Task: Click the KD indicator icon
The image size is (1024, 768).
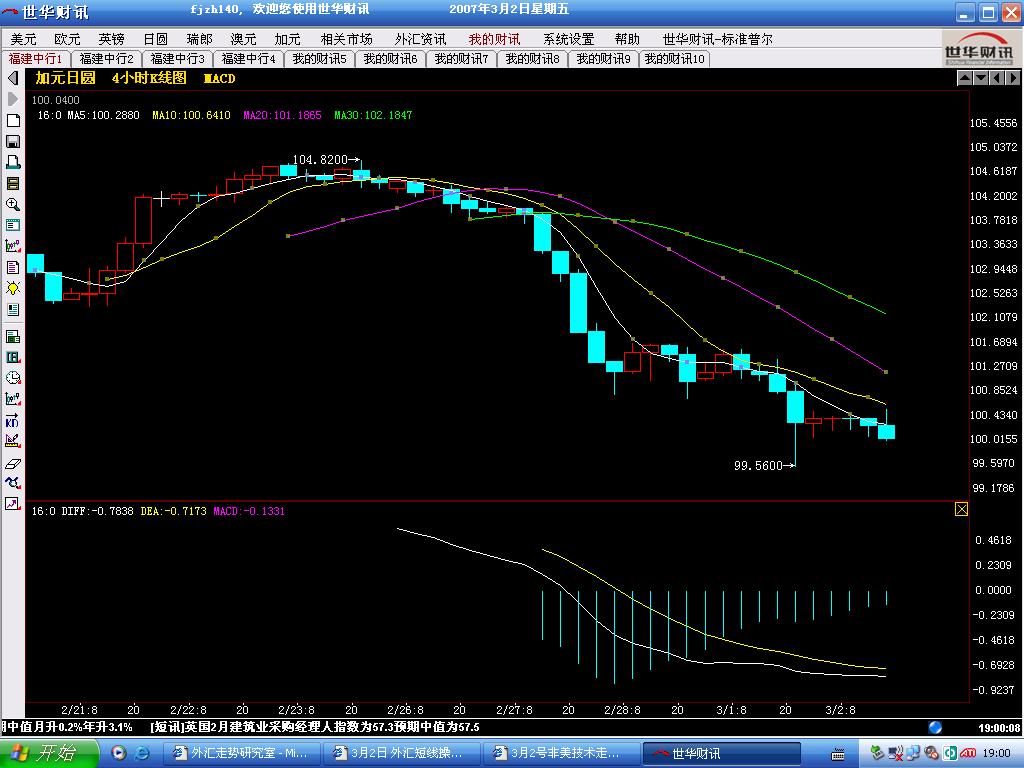Action: (x=12, y=420)
